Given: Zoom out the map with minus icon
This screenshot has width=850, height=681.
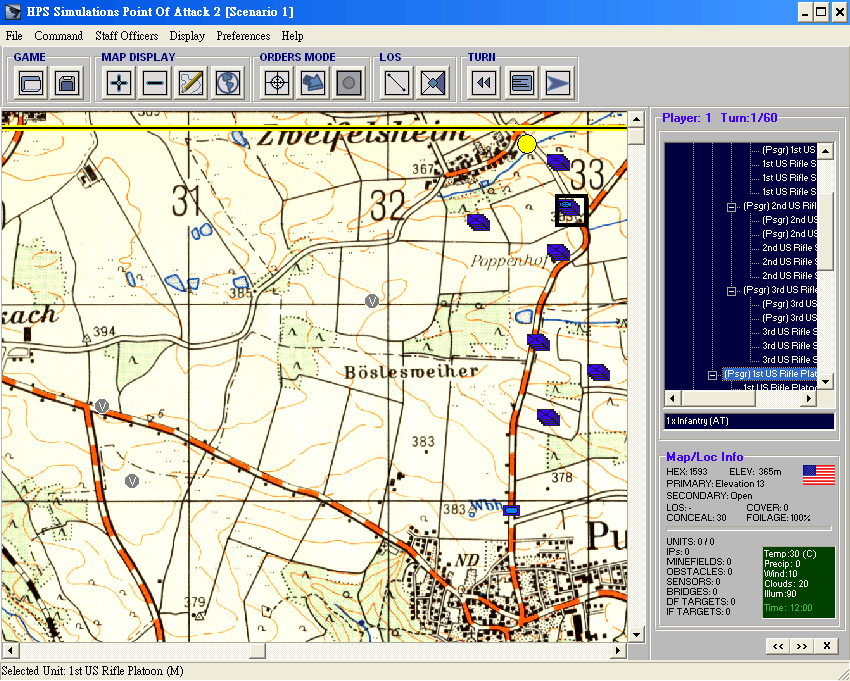Looking at the screenshot, I should (x=155, y=83).
